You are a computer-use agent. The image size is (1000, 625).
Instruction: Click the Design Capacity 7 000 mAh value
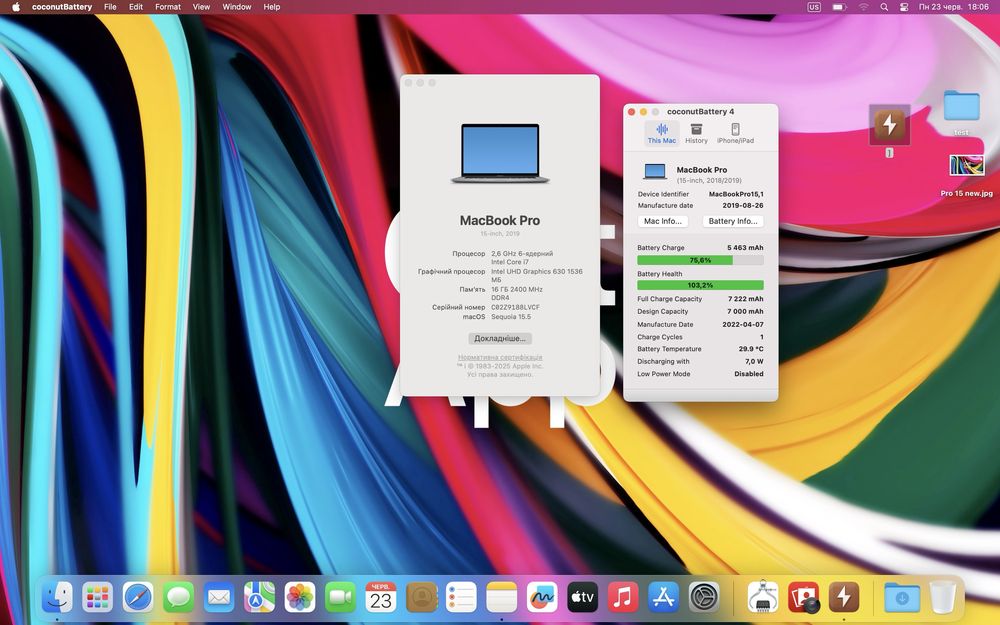click(746, 312)
